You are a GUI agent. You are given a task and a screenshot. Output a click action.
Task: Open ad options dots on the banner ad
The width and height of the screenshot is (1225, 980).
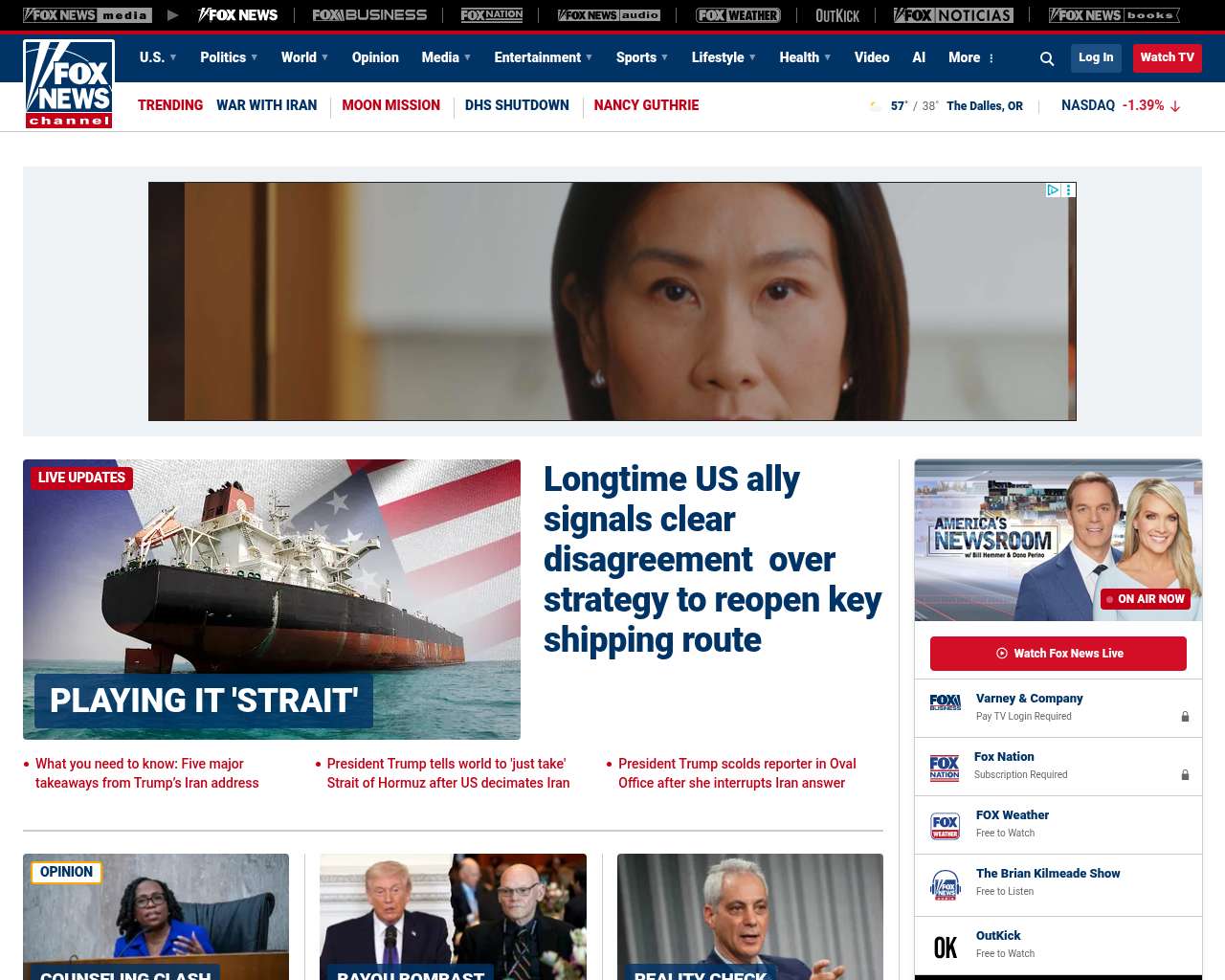(1069, 189)
